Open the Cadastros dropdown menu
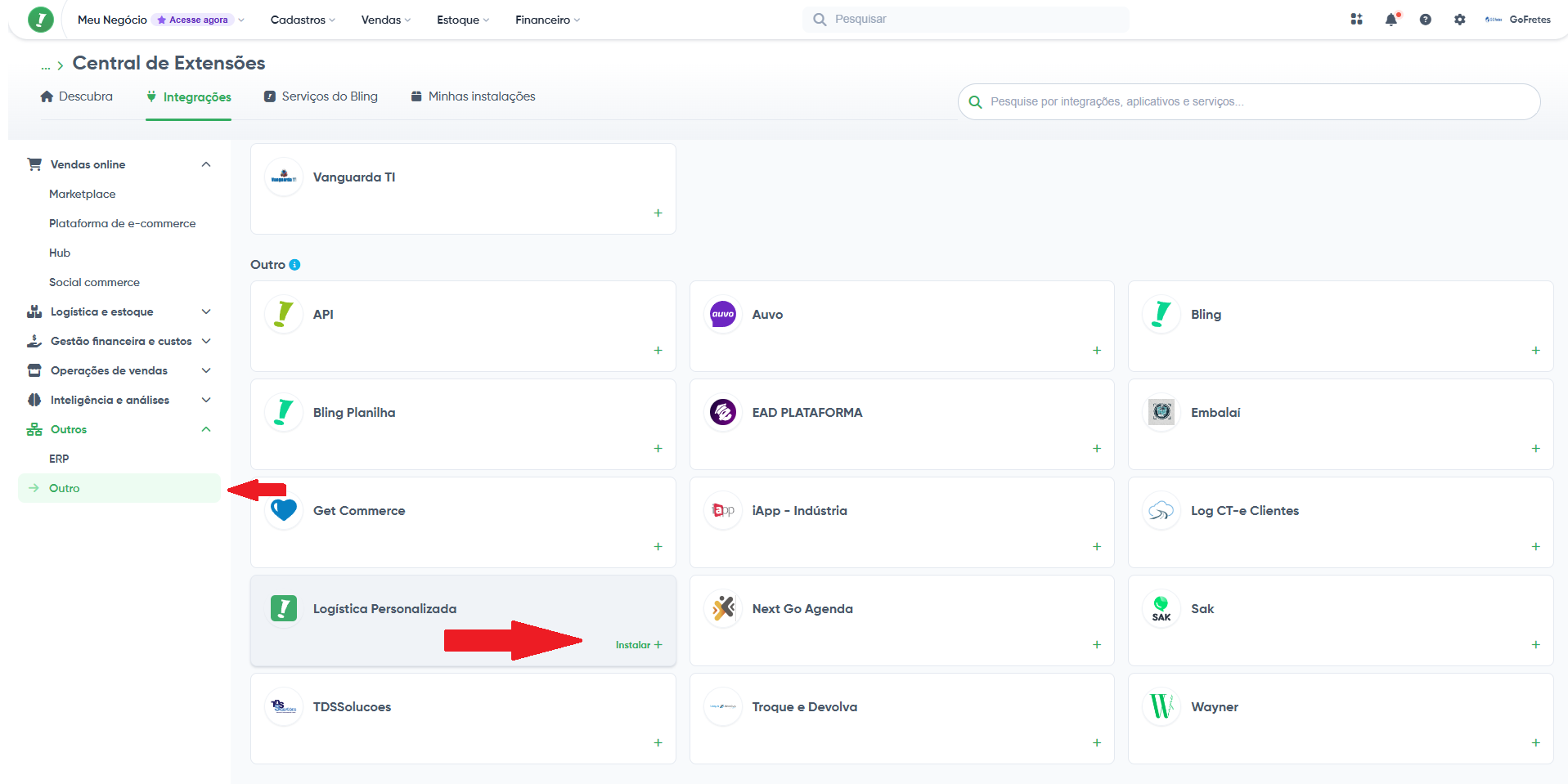 click(x=303, y=20)
